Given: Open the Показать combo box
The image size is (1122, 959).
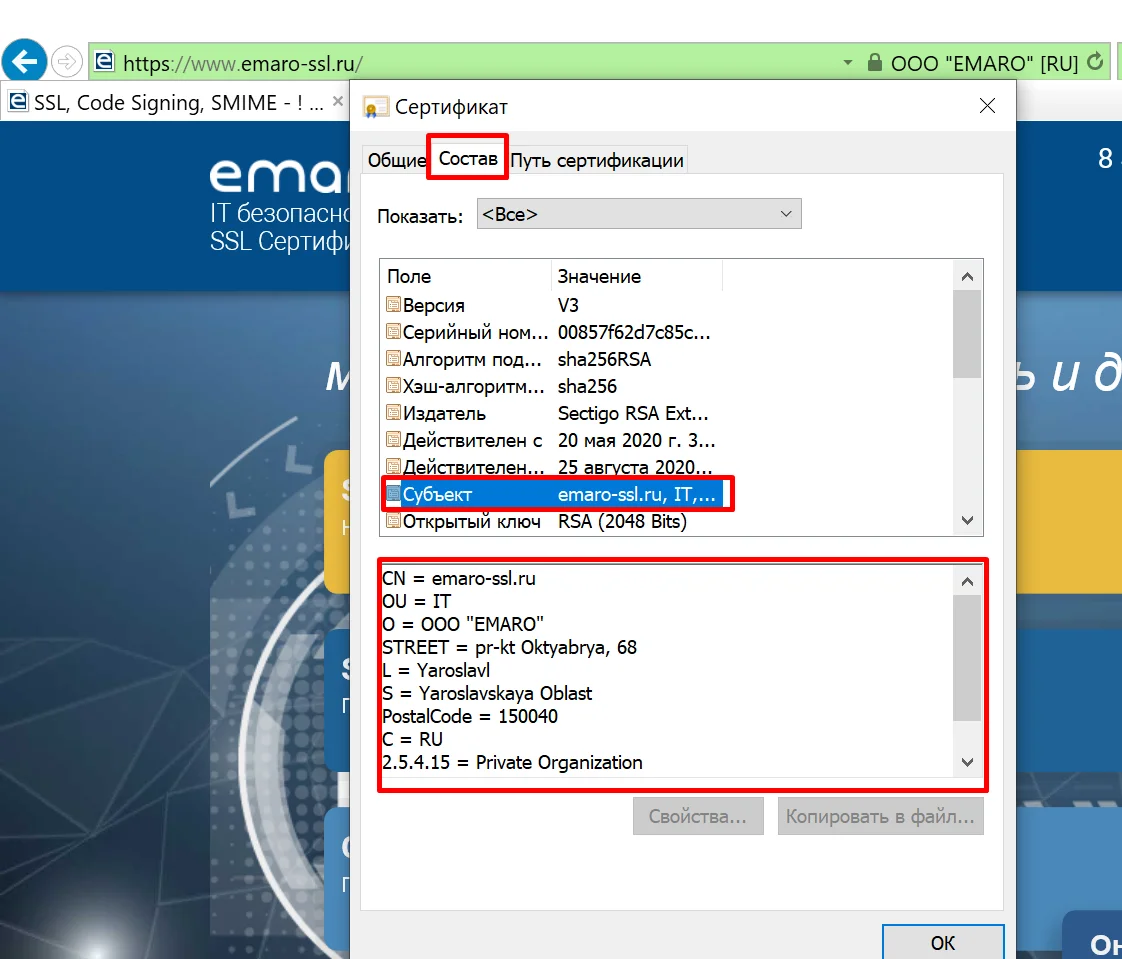Looking at the screenshot, I should tap(639, 214).
